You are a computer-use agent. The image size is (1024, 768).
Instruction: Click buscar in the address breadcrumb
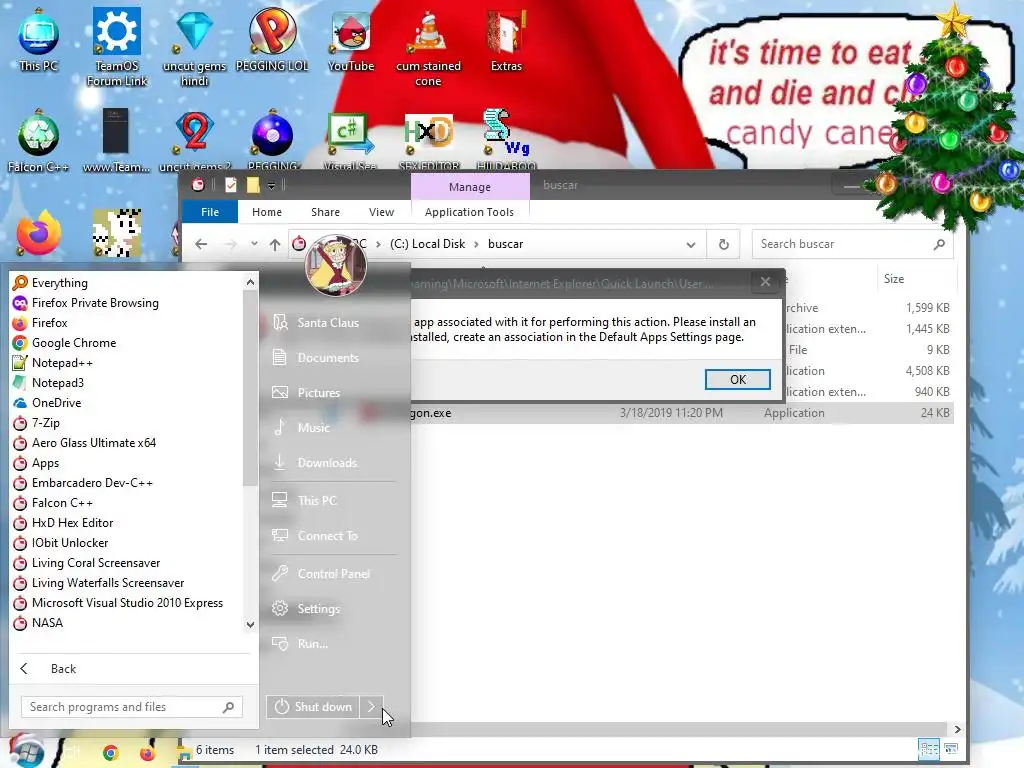coord(505,244)
